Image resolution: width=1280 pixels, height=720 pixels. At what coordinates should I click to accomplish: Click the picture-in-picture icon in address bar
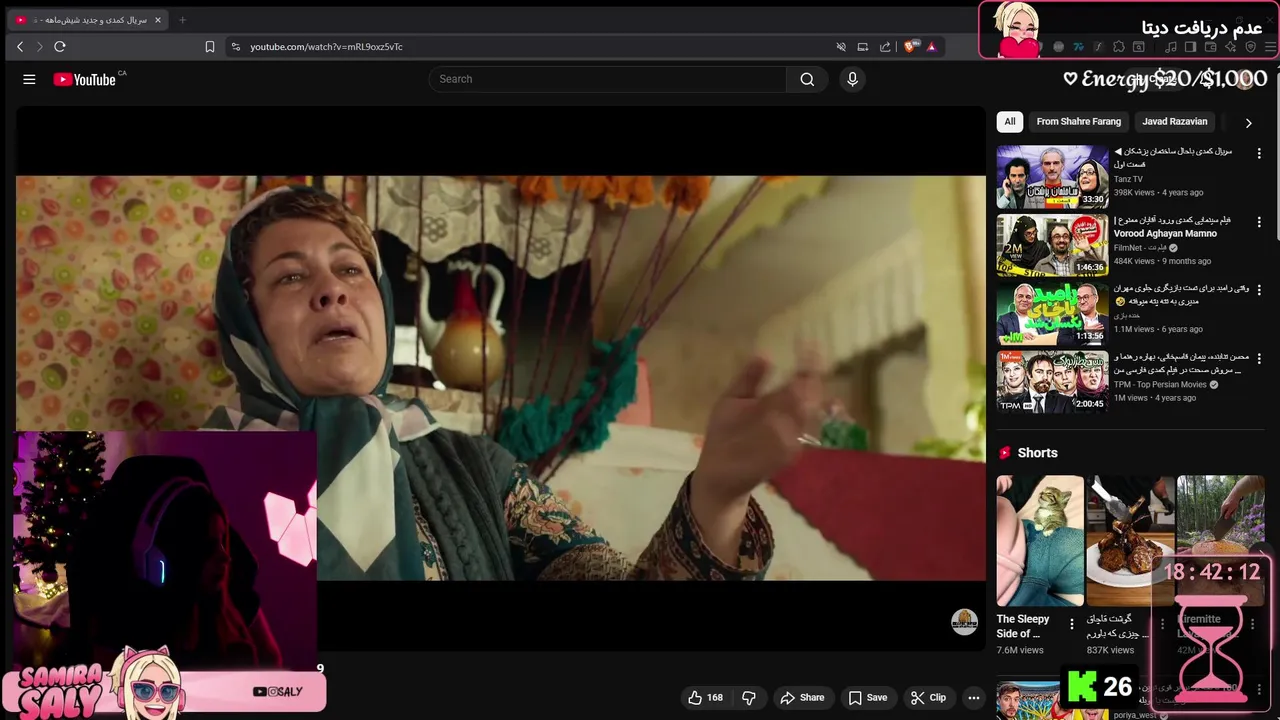pos(863,46)
